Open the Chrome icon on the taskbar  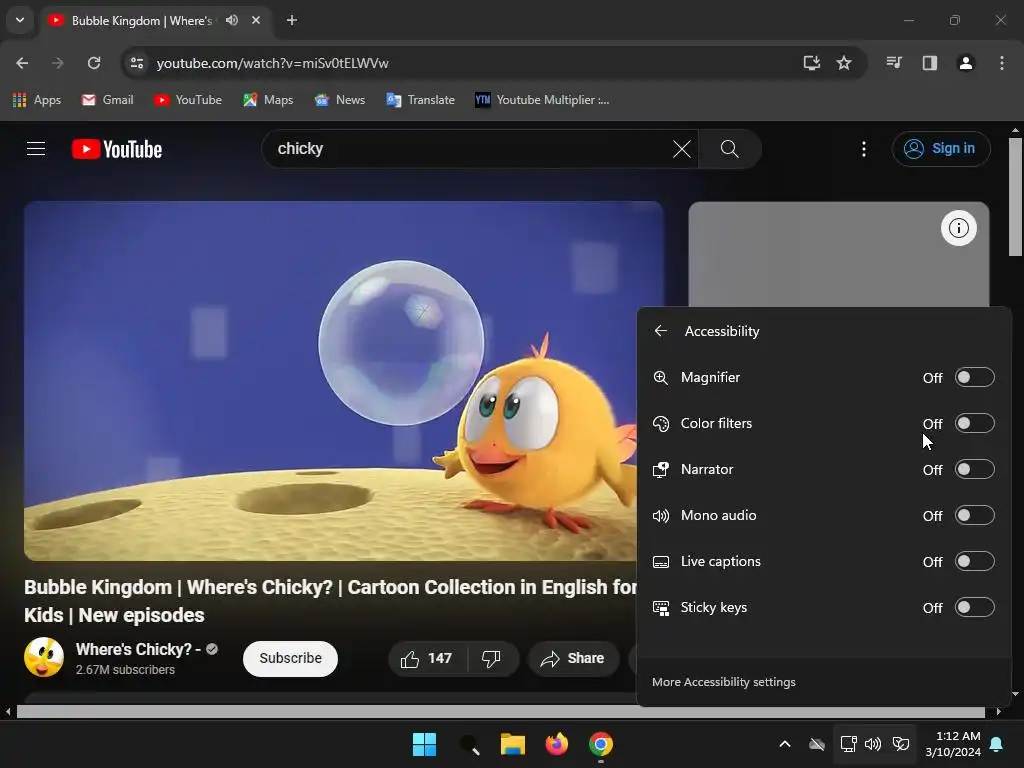click(x=601, y=744)
